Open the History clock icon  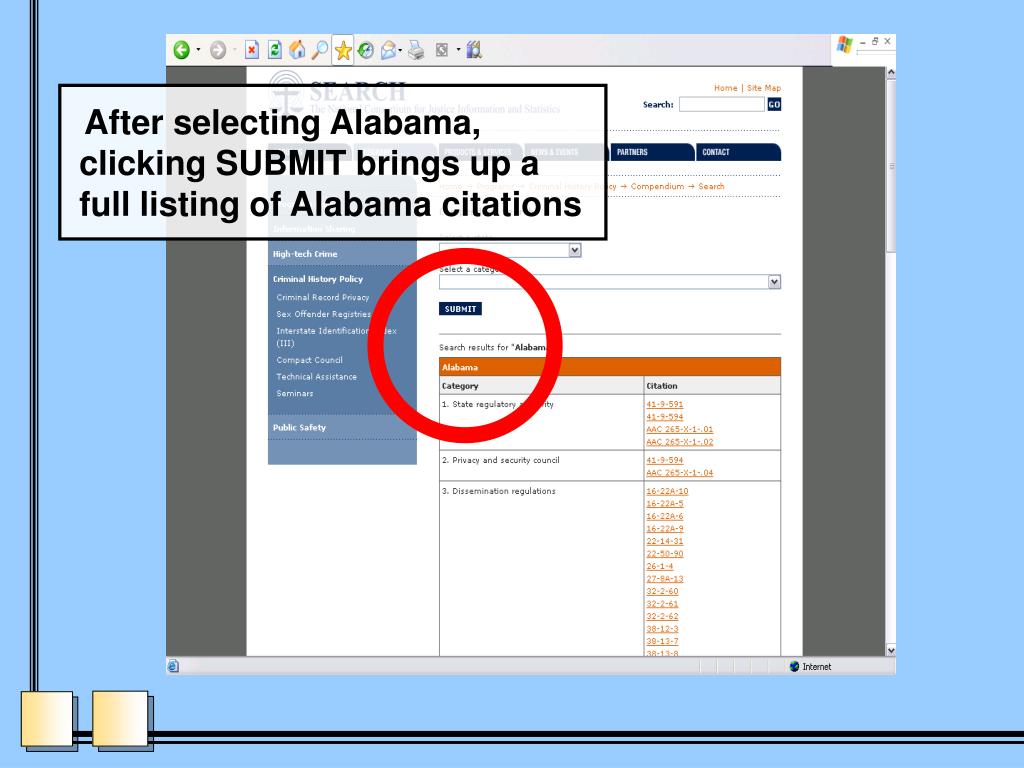366,50
